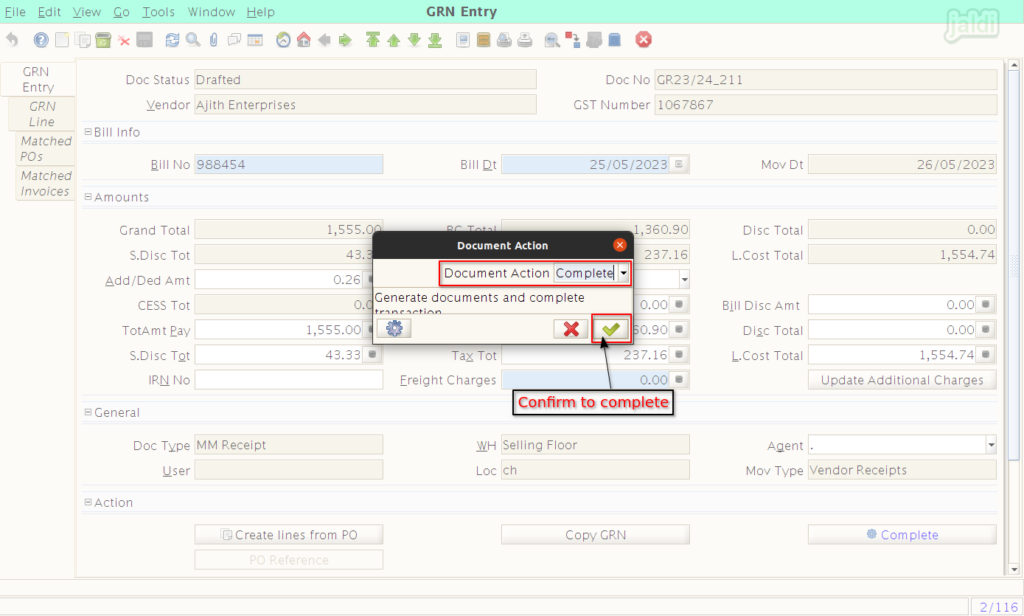Jump to the last record icon
Viewport: 1024px width, 616px height.
(x=435, y=40)
